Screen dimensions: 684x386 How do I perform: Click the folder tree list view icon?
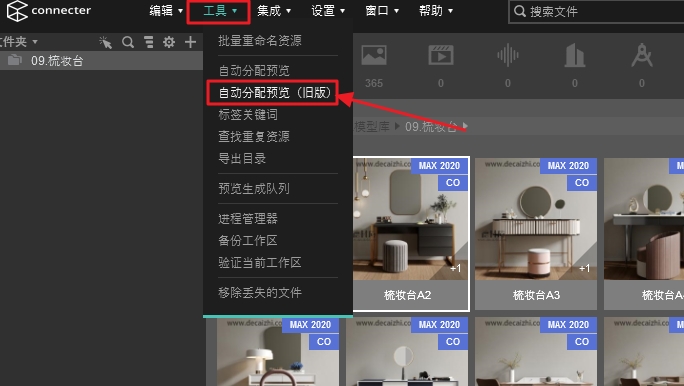pyautogui.click(x=149, y=42)
